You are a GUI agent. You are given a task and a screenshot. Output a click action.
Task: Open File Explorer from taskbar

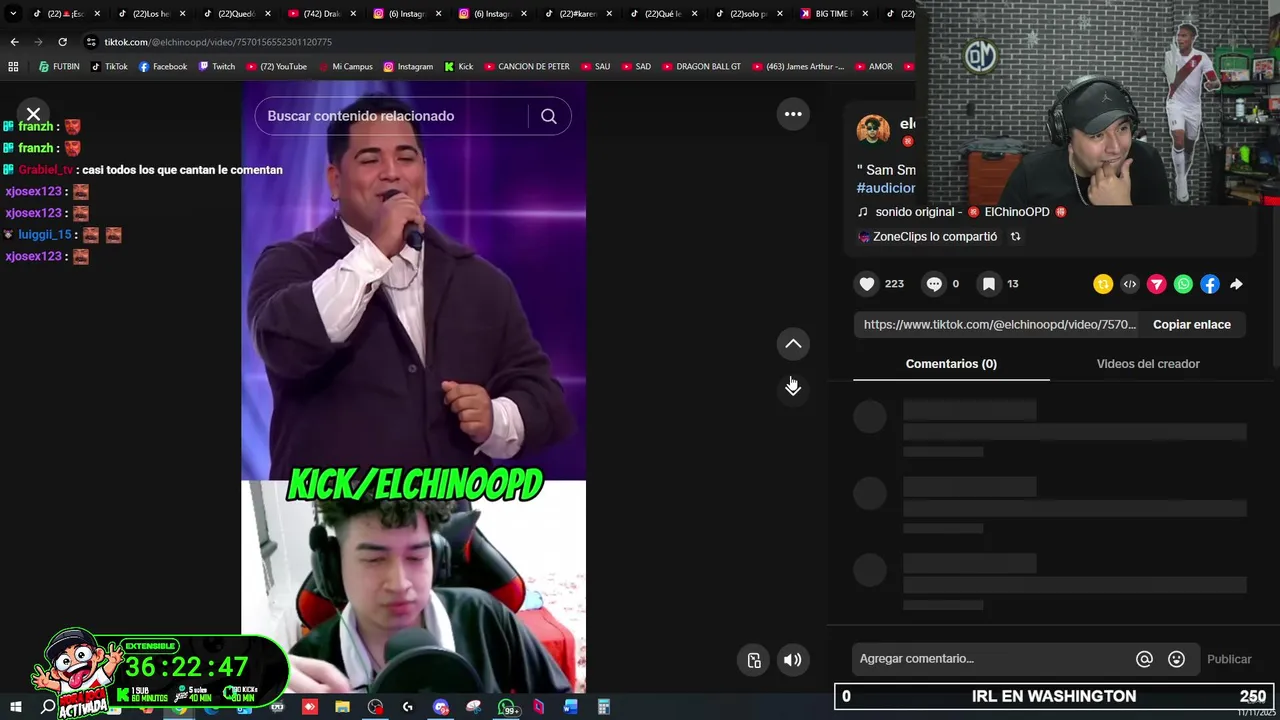pos(342,708)
